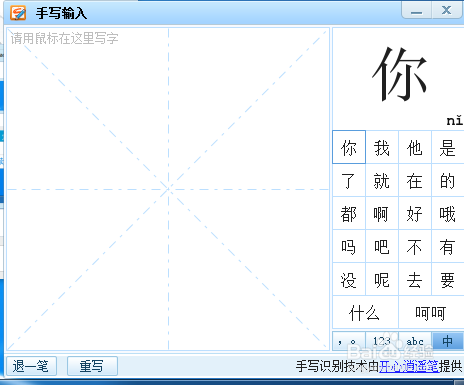Undo last stroke with 退一笔 button
This screenshot has width=464, height=385.
pos(31,366)
